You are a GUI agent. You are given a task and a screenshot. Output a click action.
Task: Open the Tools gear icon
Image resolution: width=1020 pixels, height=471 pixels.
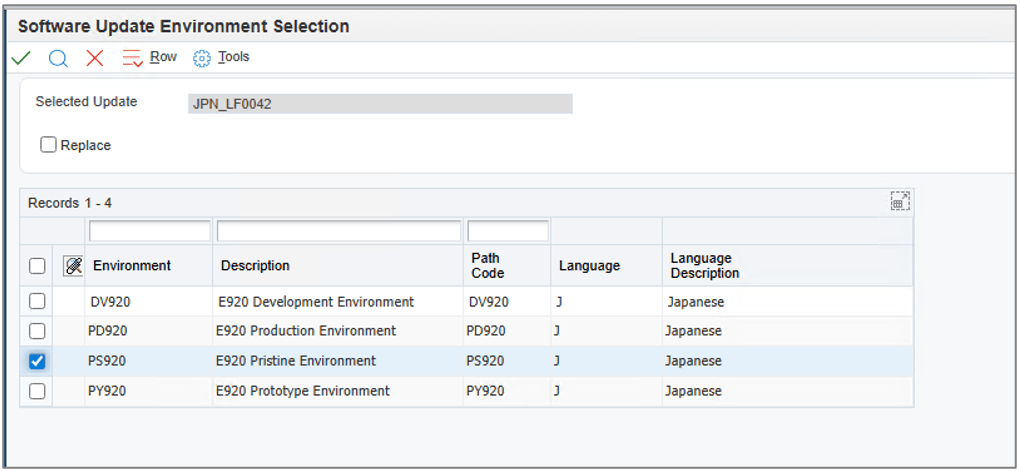point(202,58)
